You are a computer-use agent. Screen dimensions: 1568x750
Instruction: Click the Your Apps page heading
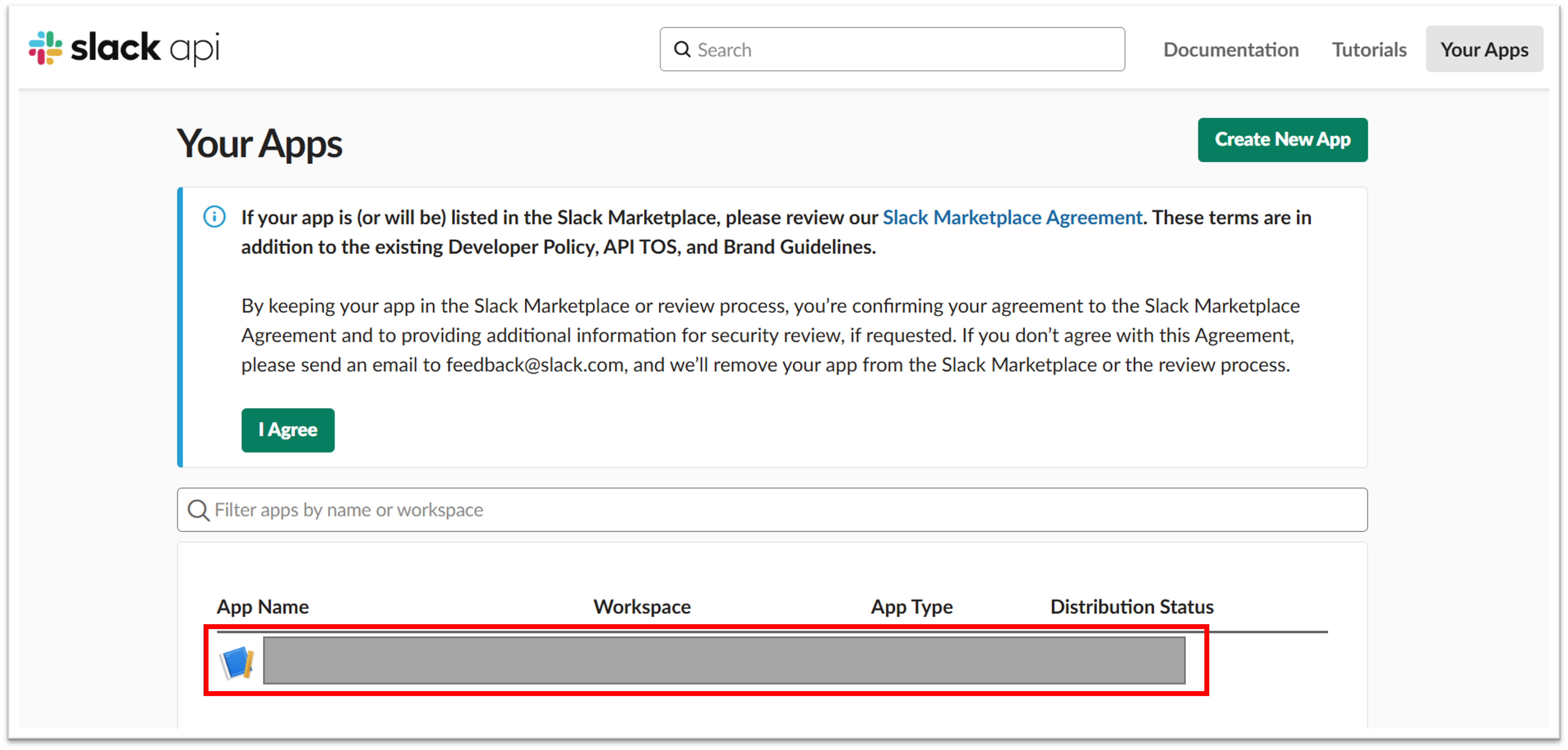point(259,145)
